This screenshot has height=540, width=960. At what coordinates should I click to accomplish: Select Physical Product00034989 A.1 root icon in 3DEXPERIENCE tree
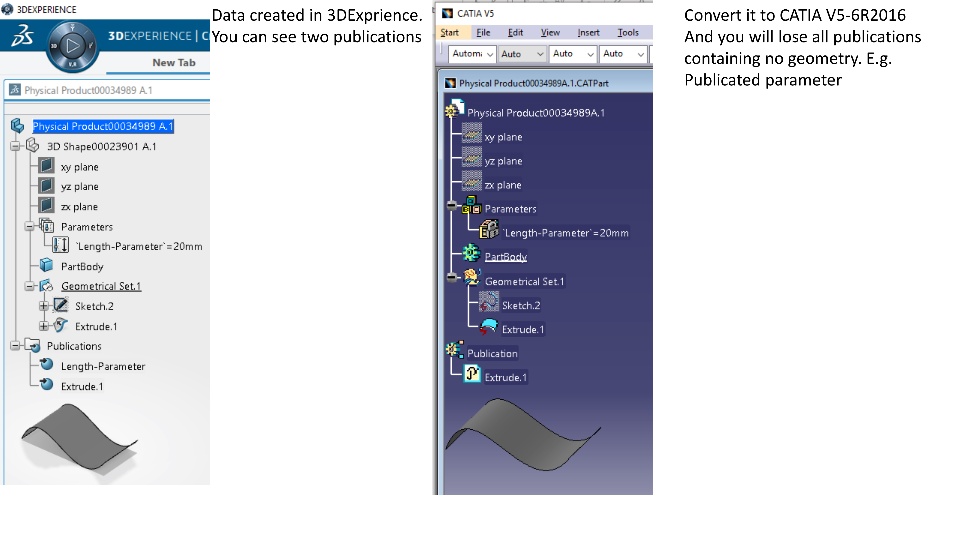click(18, 126)
